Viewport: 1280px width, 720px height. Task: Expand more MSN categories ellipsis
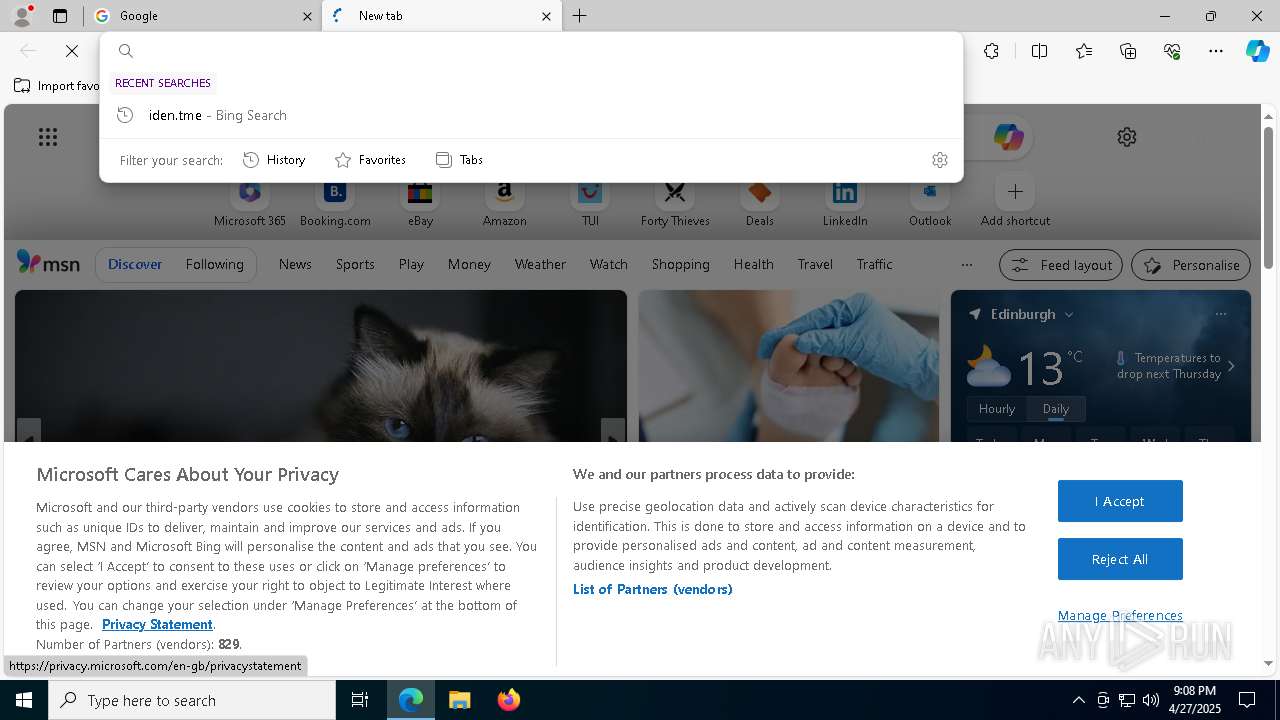click(966, 265)
